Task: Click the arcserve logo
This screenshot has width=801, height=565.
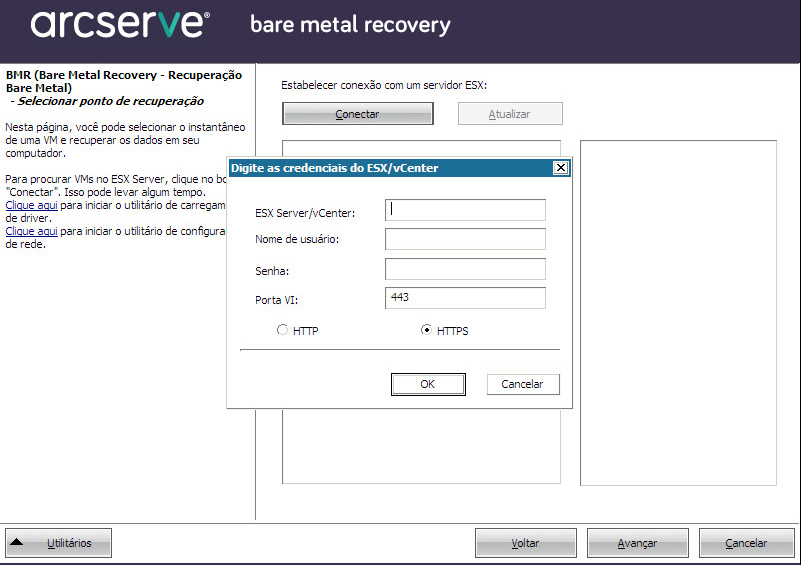Action: [x=120, y=25]
